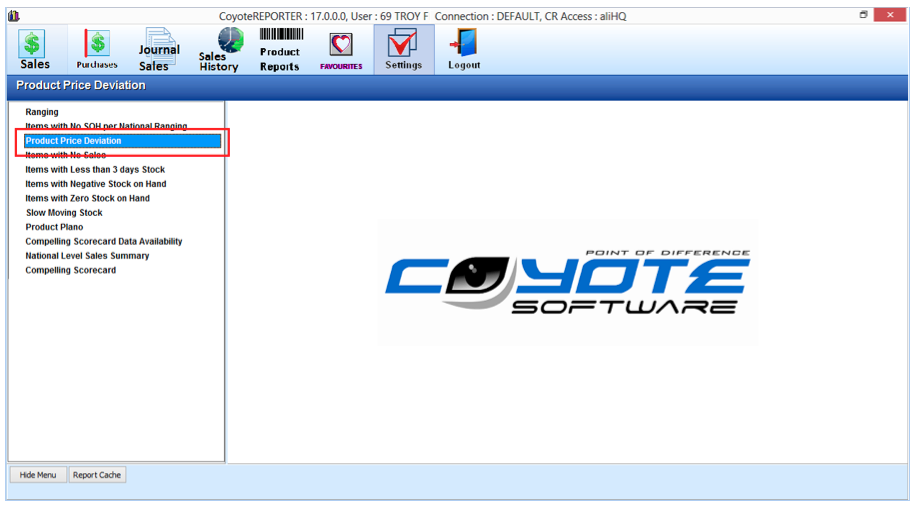Select the Ranging report
917x510 pixels.
tap(42, 112)
